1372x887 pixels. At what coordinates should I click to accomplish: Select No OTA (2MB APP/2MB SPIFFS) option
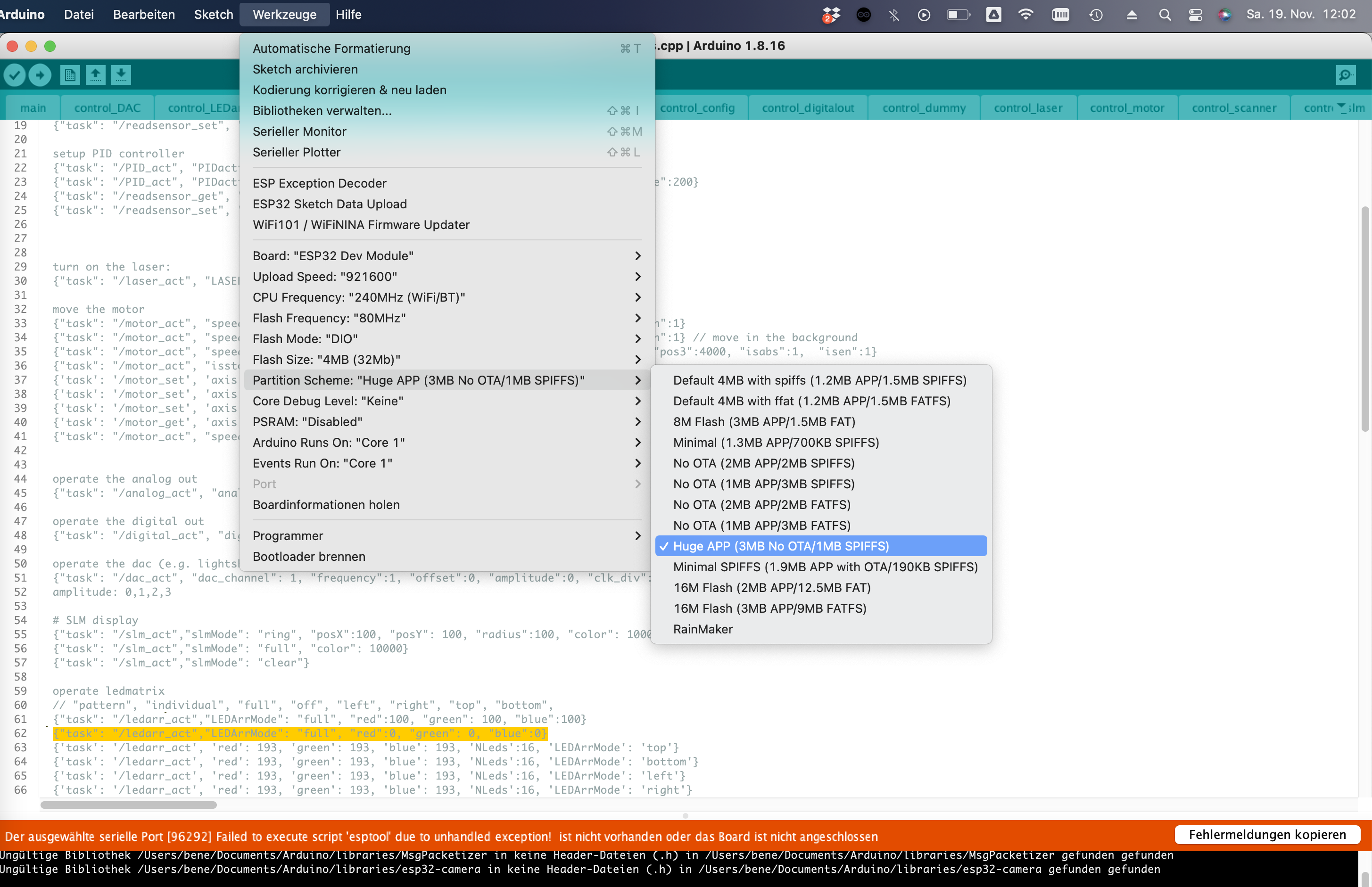pos(763,463)
